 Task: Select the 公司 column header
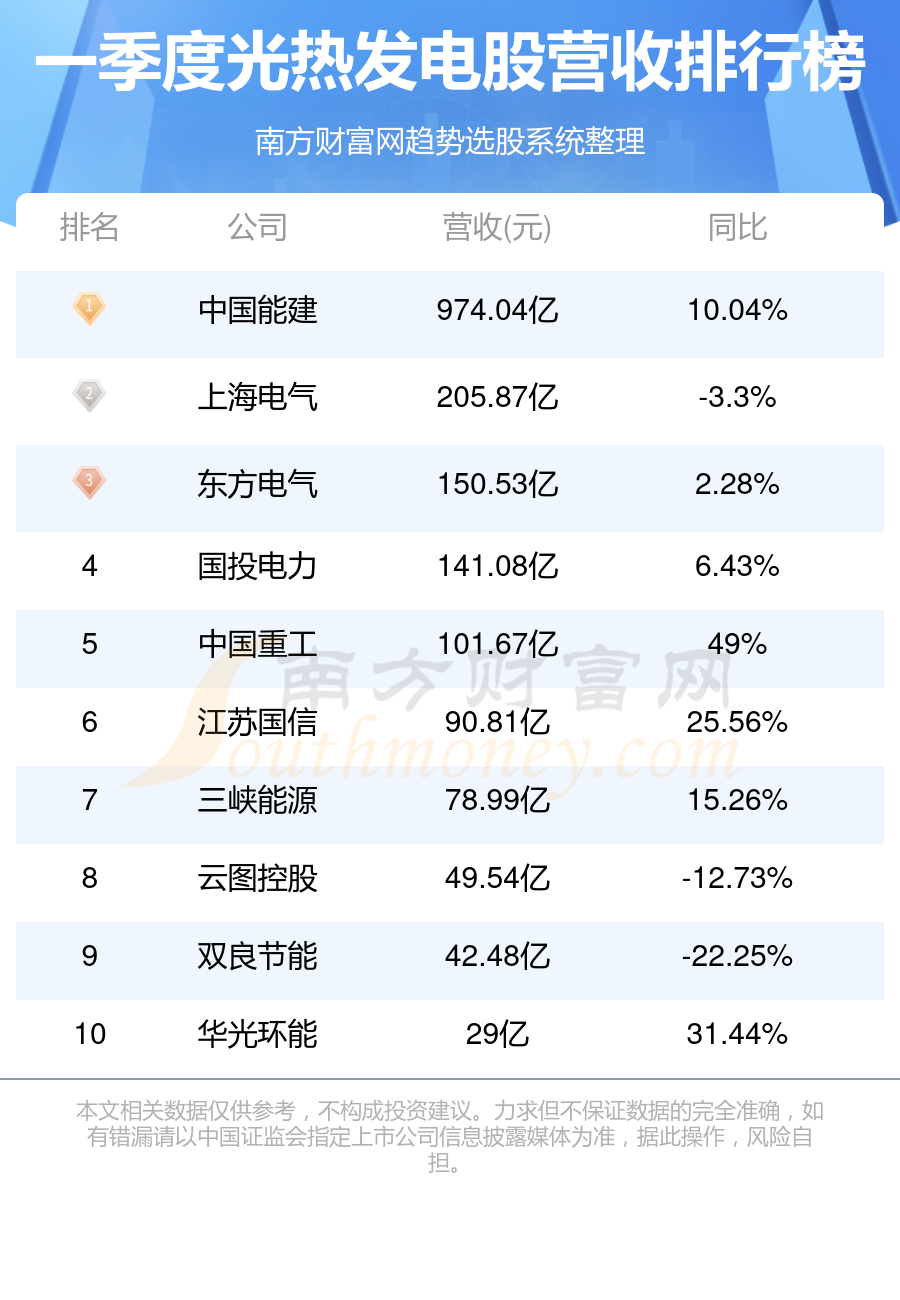click(x=258, y=228)
